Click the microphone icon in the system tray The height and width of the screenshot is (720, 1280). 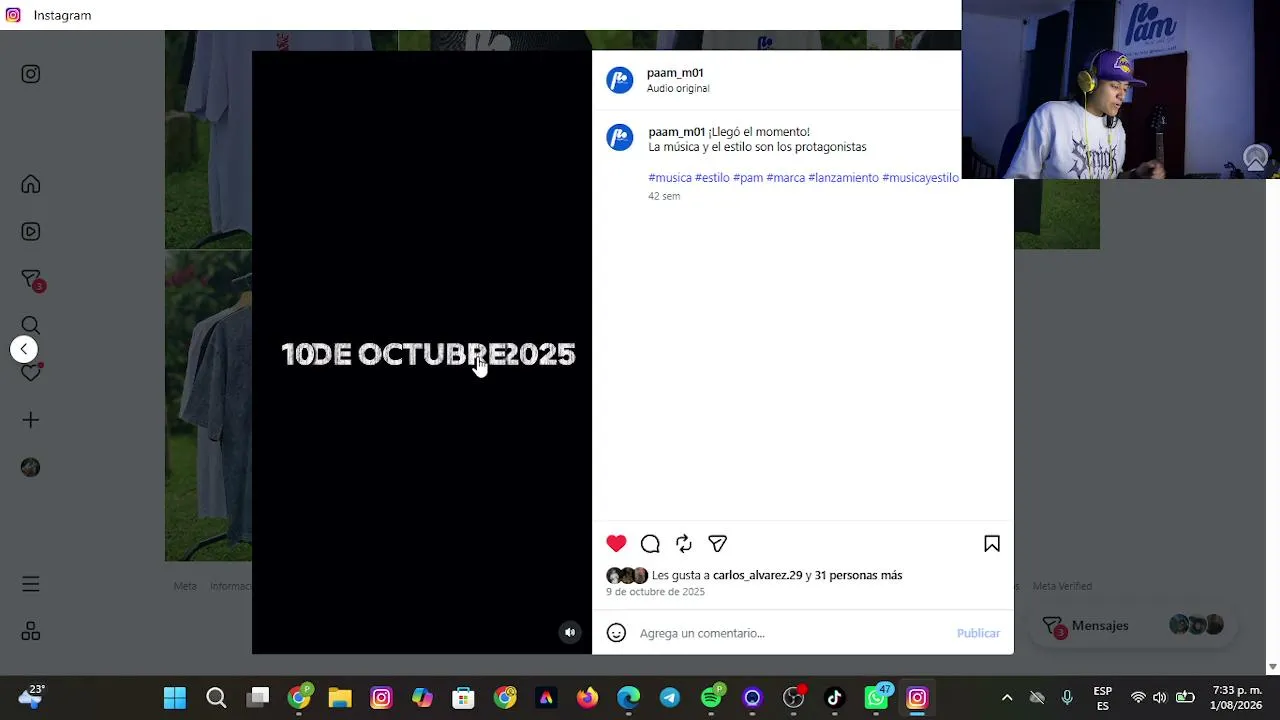(x=1067, y=698)
